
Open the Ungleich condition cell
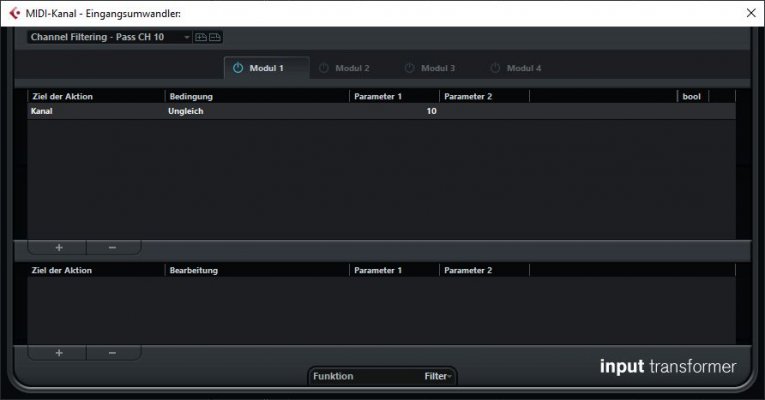[x=257, y=111]
